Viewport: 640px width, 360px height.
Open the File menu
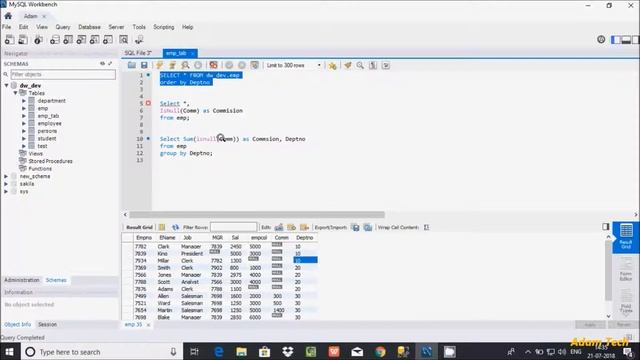(7, 27)
